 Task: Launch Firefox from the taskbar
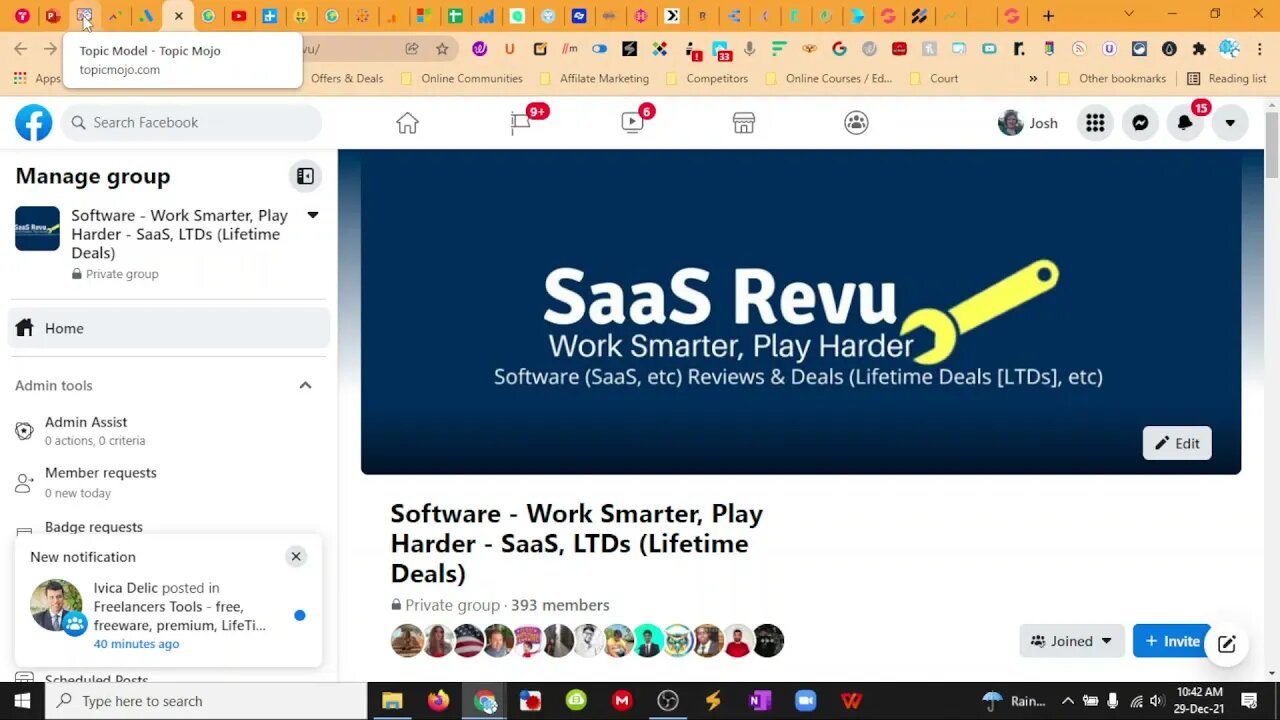coord(438,701)
